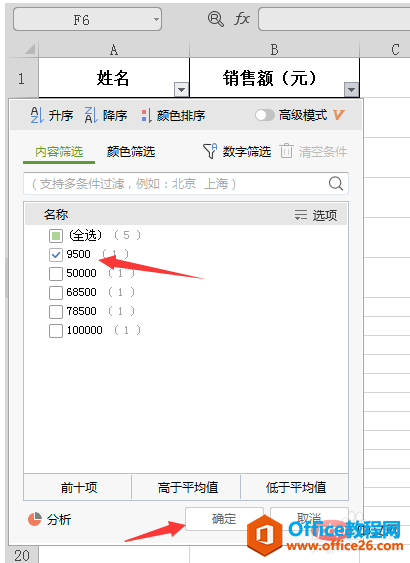This screenshot has width=410, height=563.
Task: Open 颜色排序 color sort
Action: click(173, 116)
